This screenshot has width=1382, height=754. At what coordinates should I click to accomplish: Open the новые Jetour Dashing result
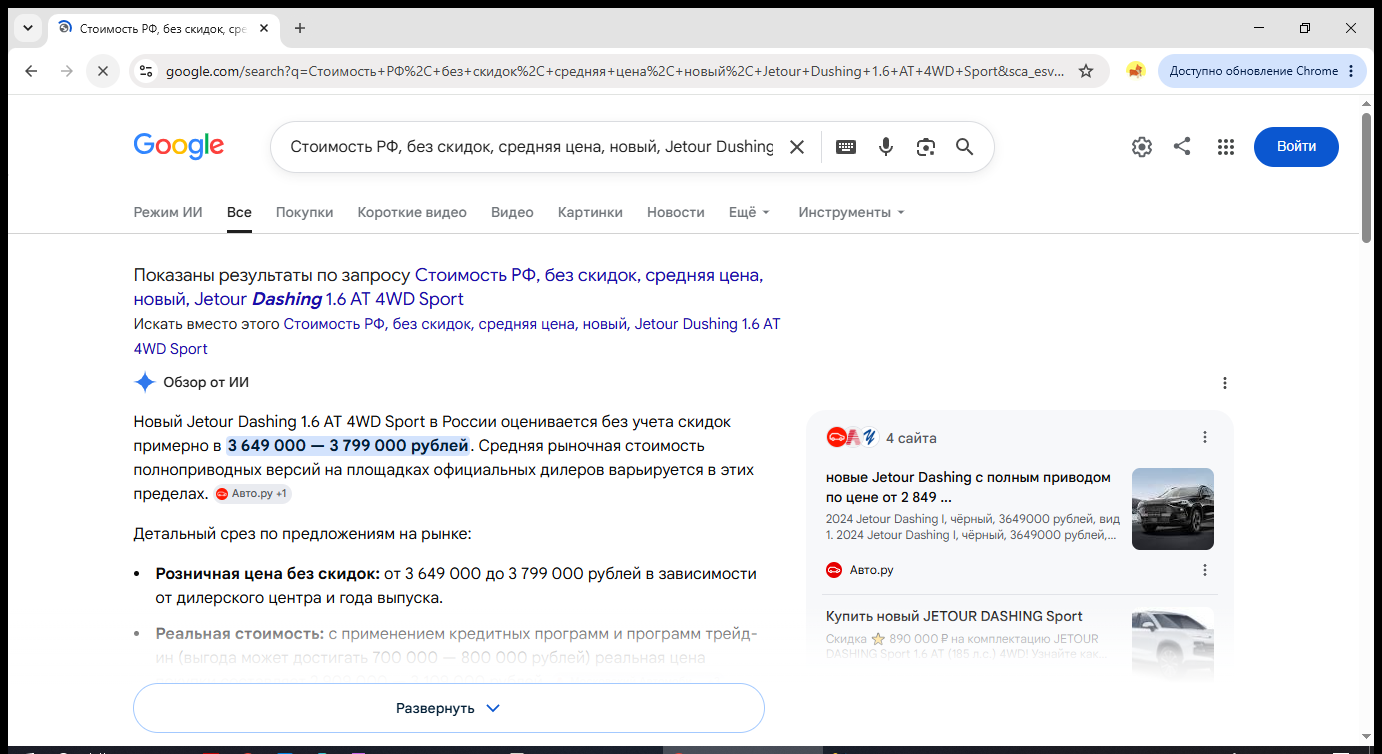tap(968, 487)
